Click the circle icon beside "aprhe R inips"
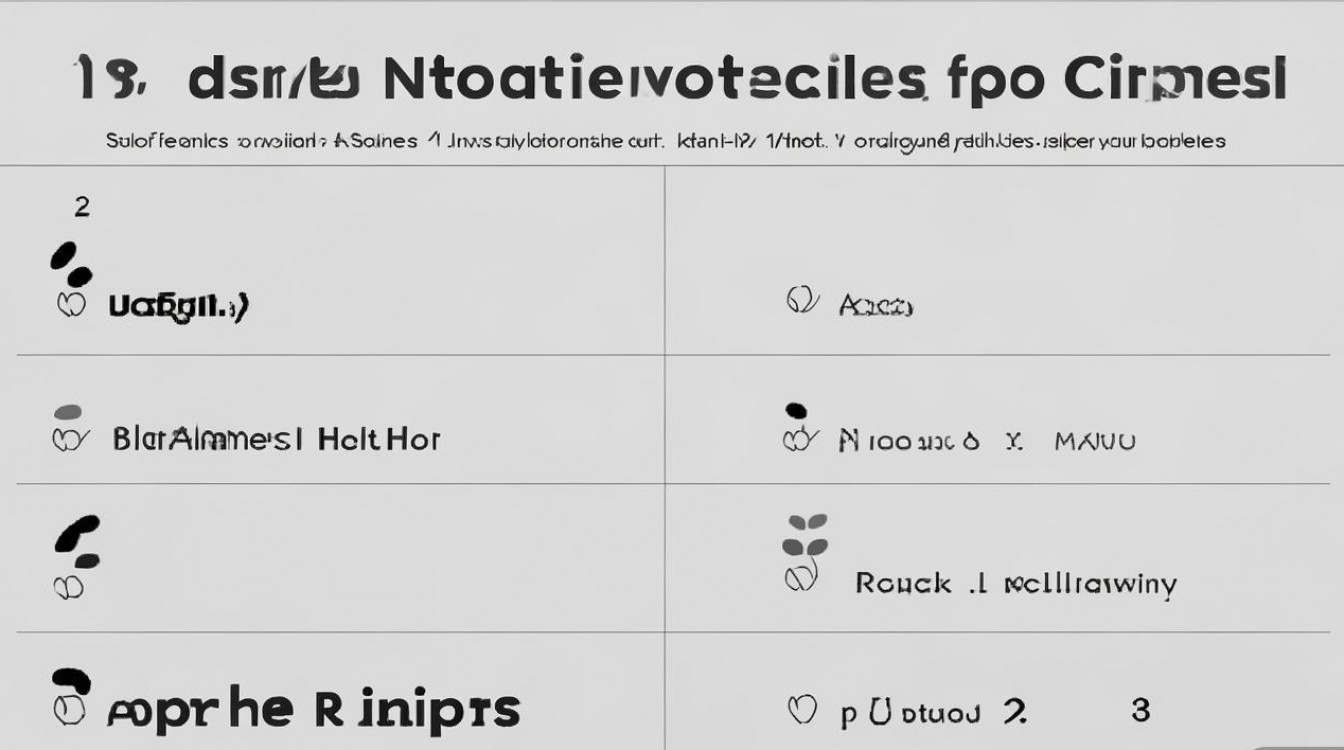 68,710
